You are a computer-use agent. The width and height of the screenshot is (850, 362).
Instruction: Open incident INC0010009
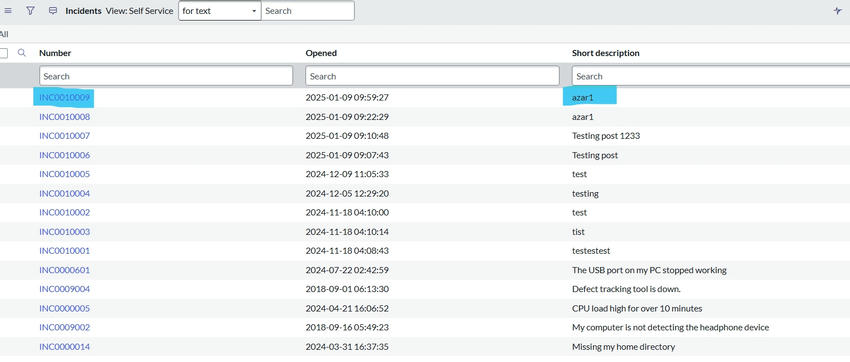pos(65,98)
